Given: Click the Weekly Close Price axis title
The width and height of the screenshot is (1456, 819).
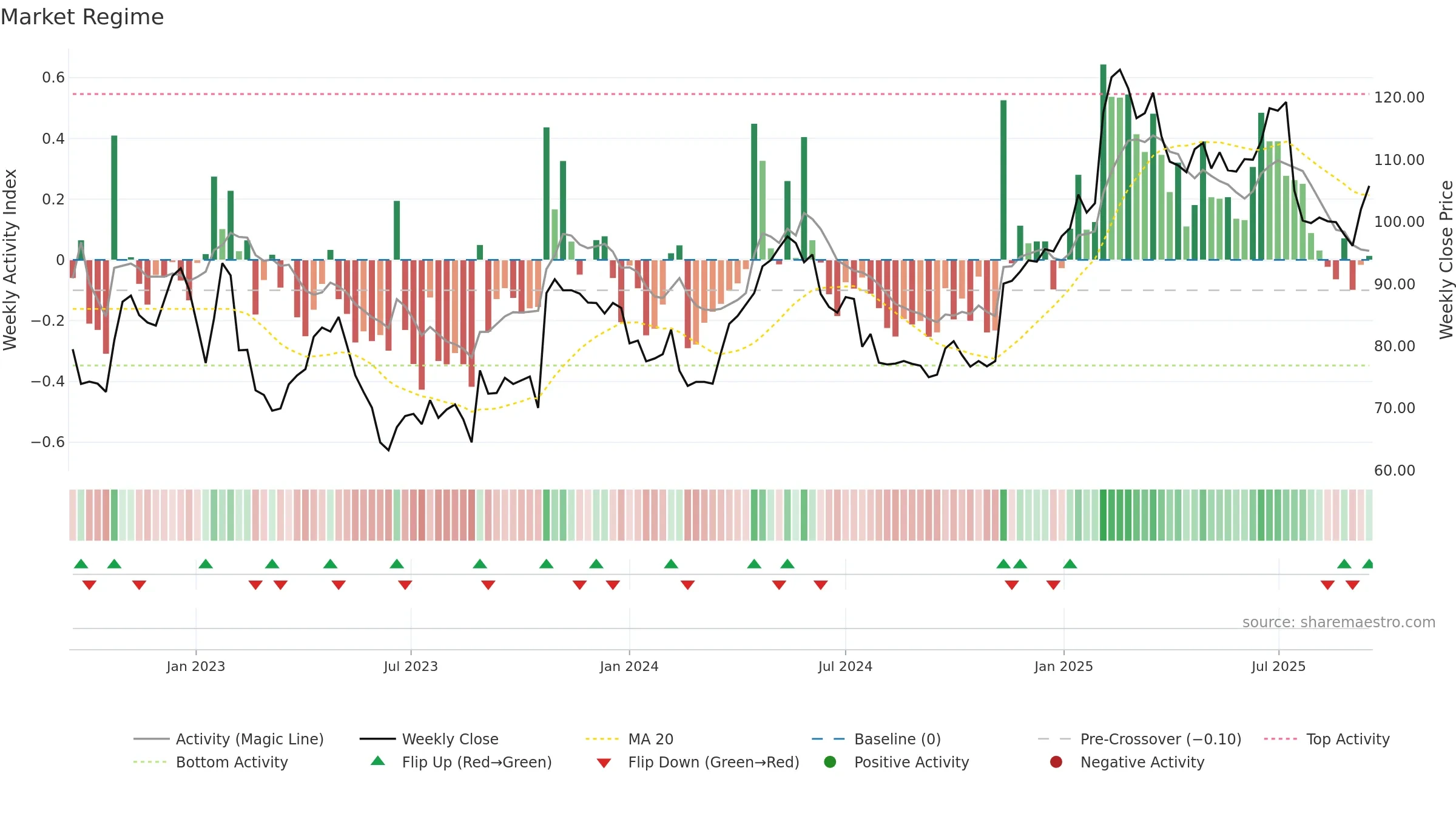Looking at the screenshot, I should point(1446,260).
